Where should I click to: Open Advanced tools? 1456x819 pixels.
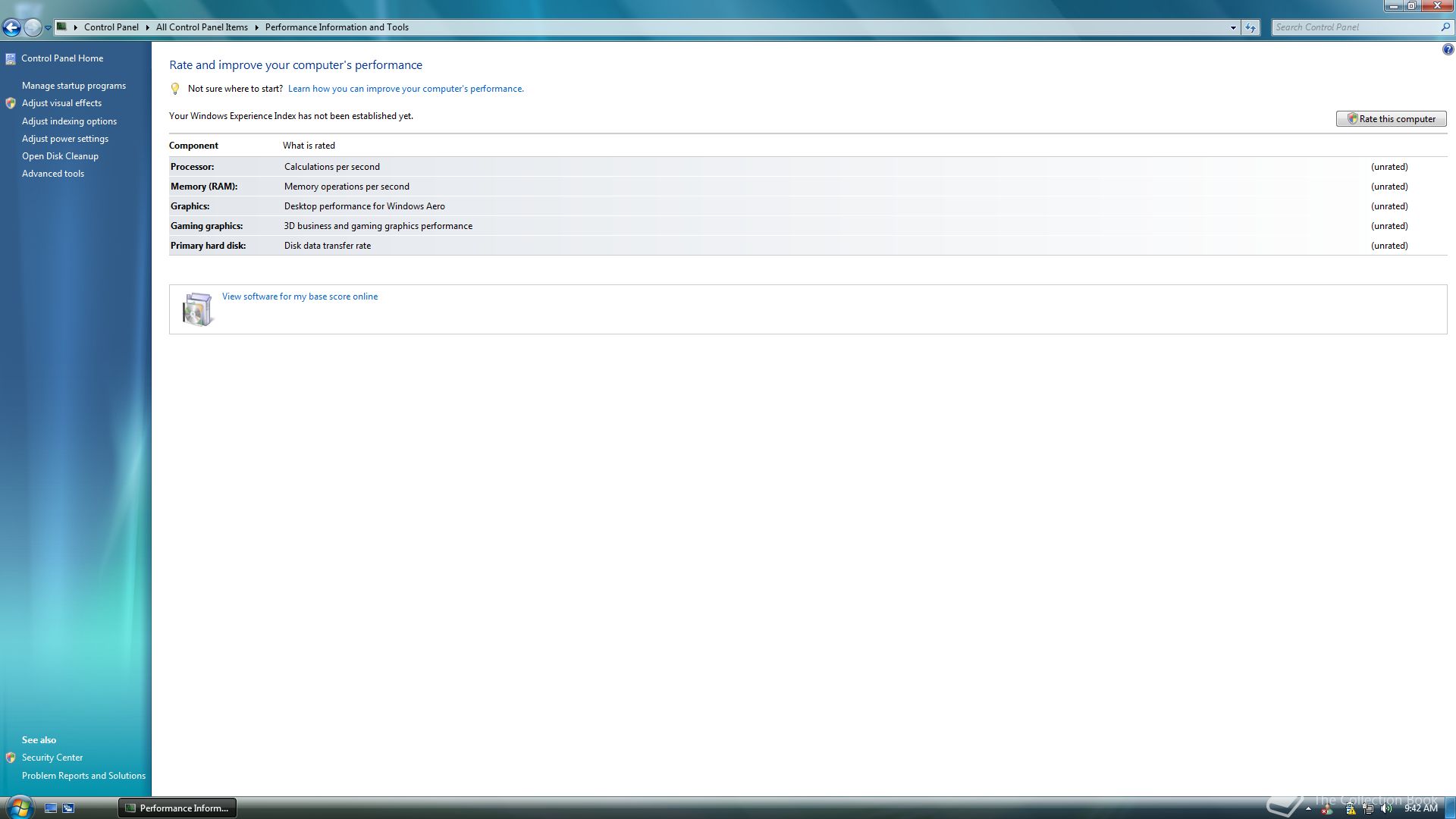click(x=53, y=174)
